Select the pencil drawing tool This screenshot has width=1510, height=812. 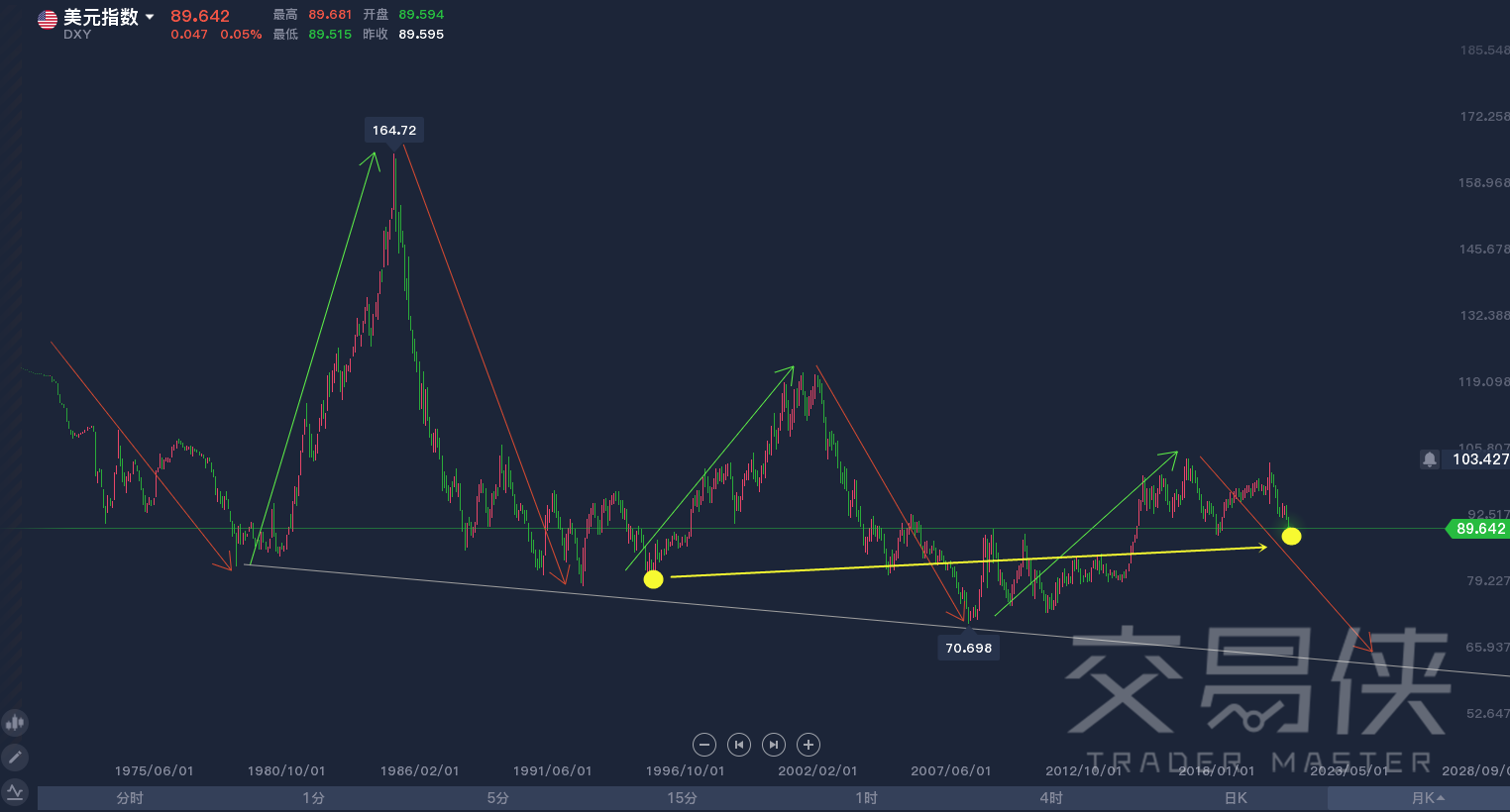[15, 758]
